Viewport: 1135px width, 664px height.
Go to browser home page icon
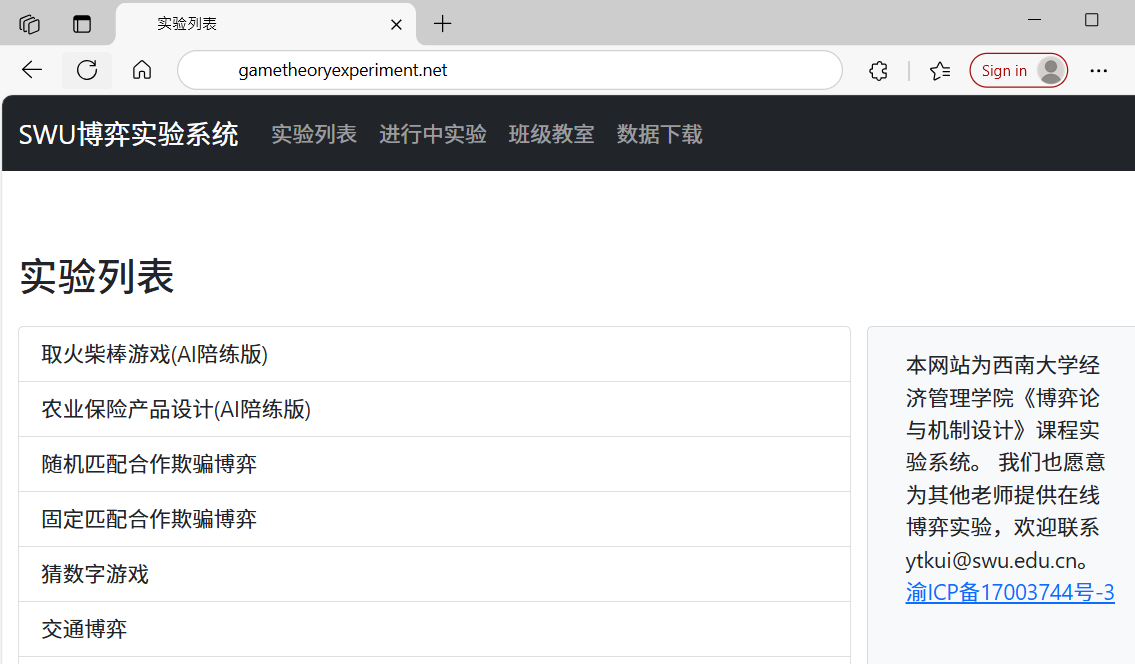[x=142, y=70]
